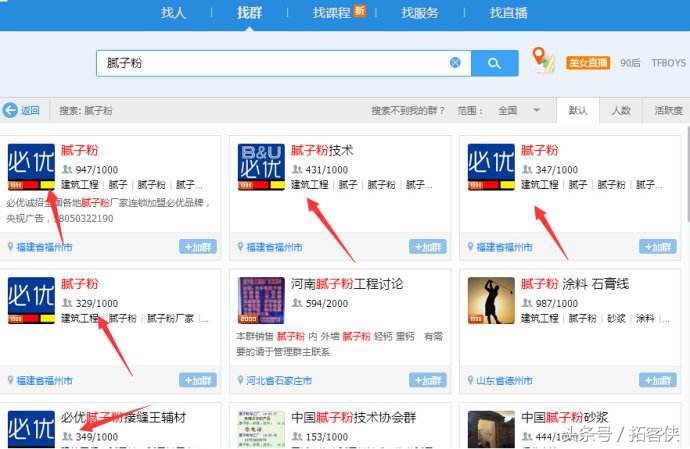Click the 返回 back arrow icon
The height and width of the screenshot is (449, 690).
[x=10, y=110]
